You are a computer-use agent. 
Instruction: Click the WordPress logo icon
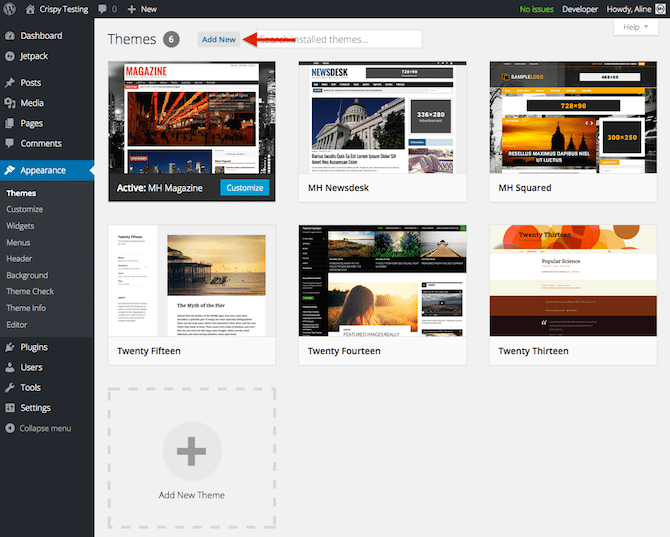click(9, 9)
